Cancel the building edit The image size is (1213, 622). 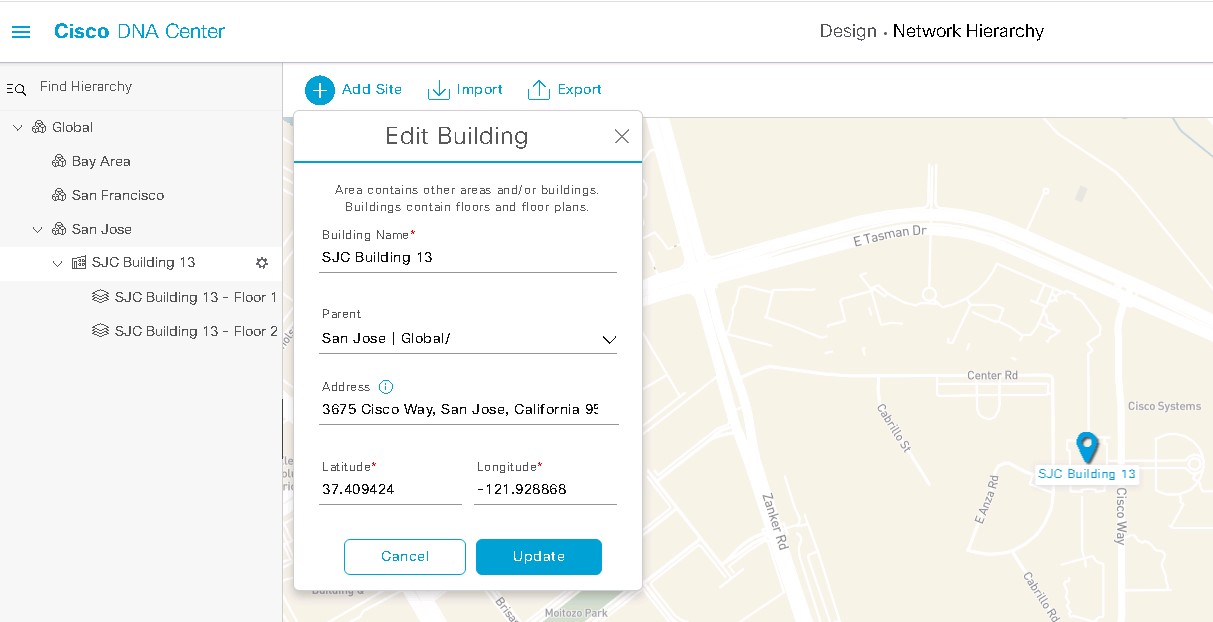coord(405,557)
